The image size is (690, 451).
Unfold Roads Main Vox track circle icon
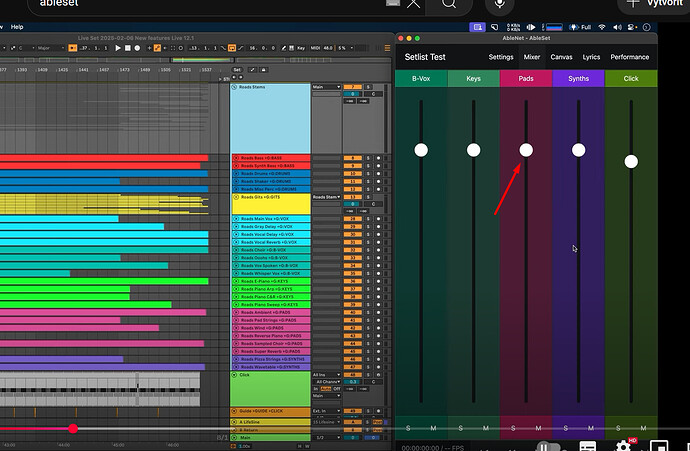click(x=236, y=219)
